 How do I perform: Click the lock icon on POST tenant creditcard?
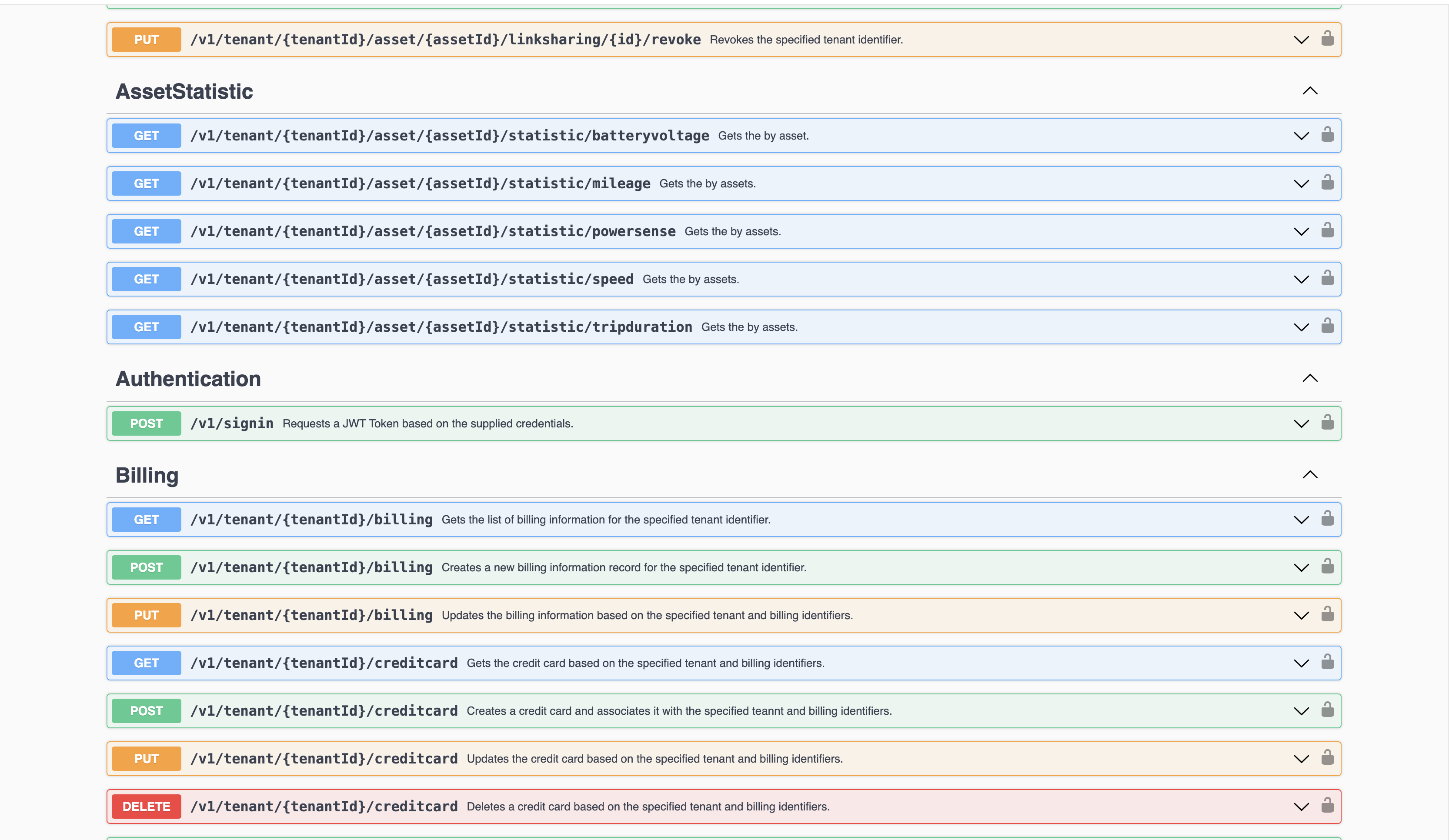pyautogui.click(x=1328, y=710)
